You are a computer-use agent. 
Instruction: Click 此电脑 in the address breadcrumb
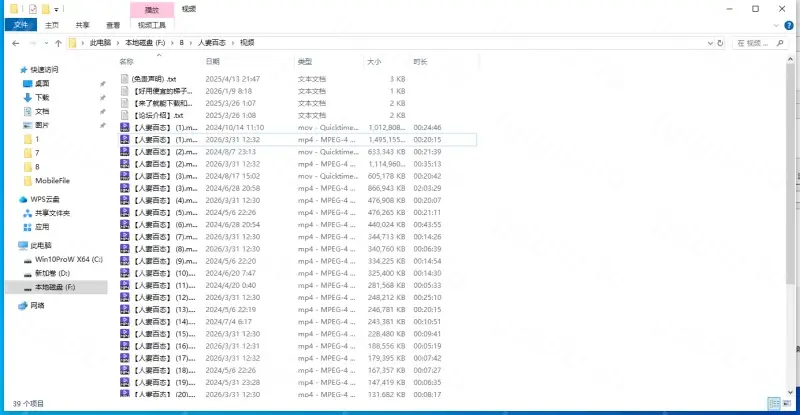point(98,43)
